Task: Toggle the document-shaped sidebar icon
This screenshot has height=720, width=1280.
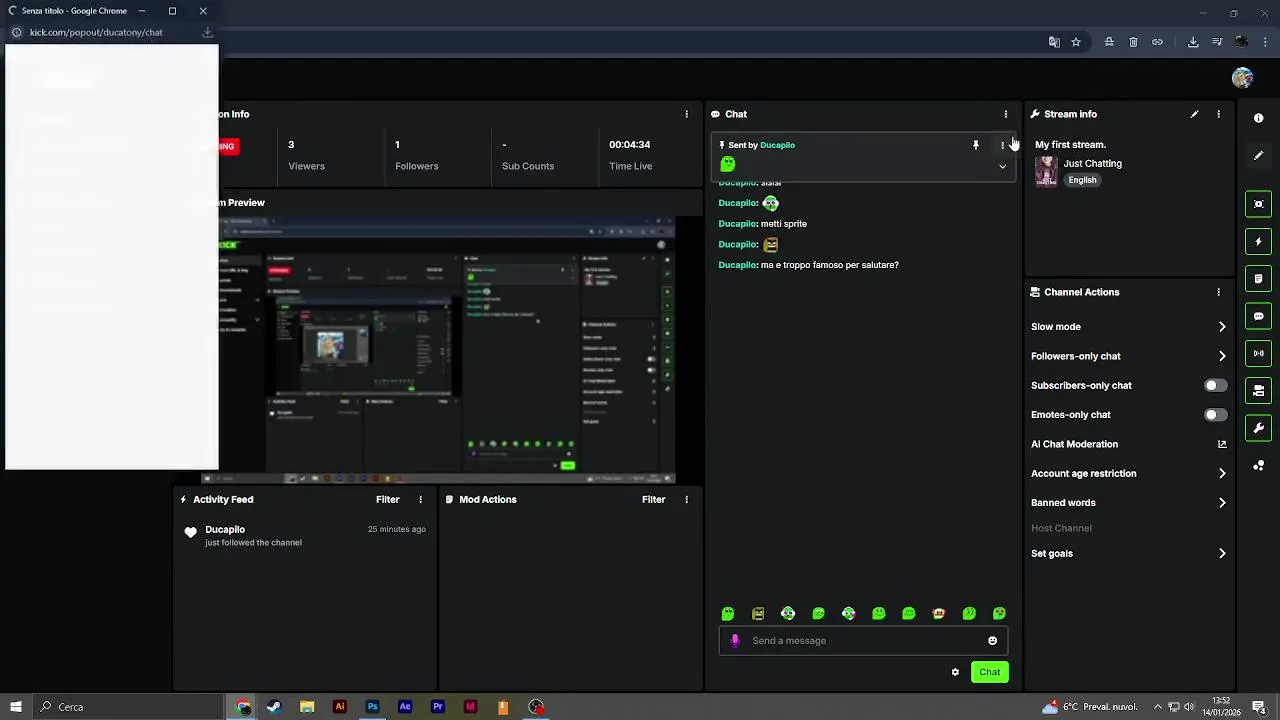Action: coord(1258,278)
